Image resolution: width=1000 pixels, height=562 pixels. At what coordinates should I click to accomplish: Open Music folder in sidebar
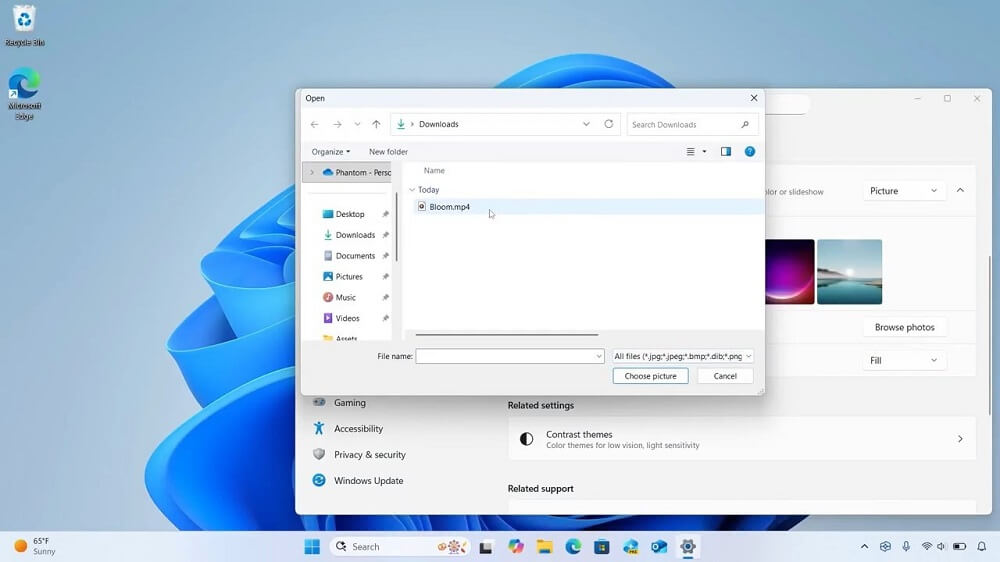pyautogui.click(x=345, y=298)
